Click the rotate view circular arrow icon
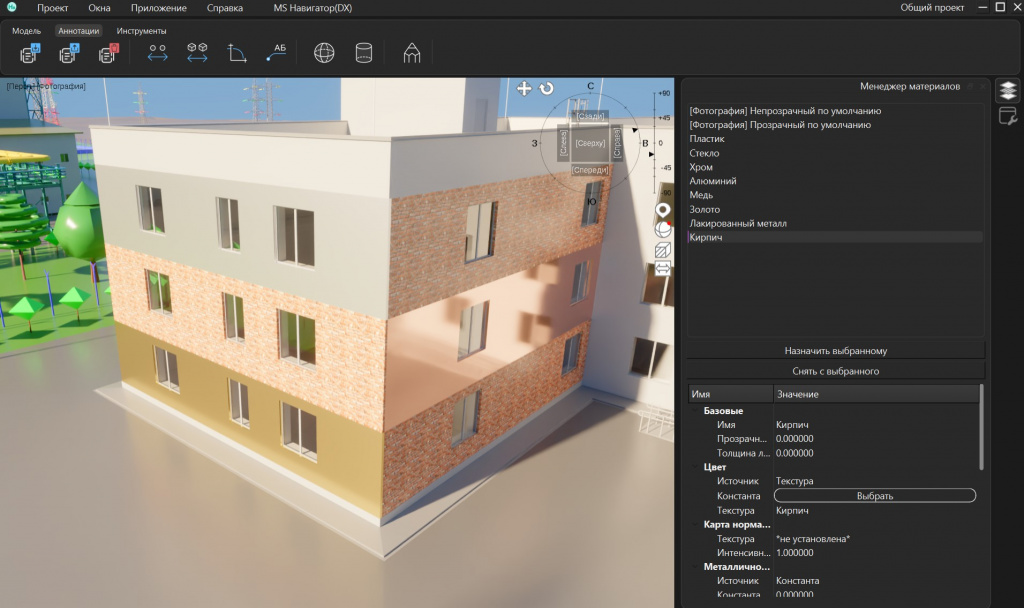 click(547, 88)
